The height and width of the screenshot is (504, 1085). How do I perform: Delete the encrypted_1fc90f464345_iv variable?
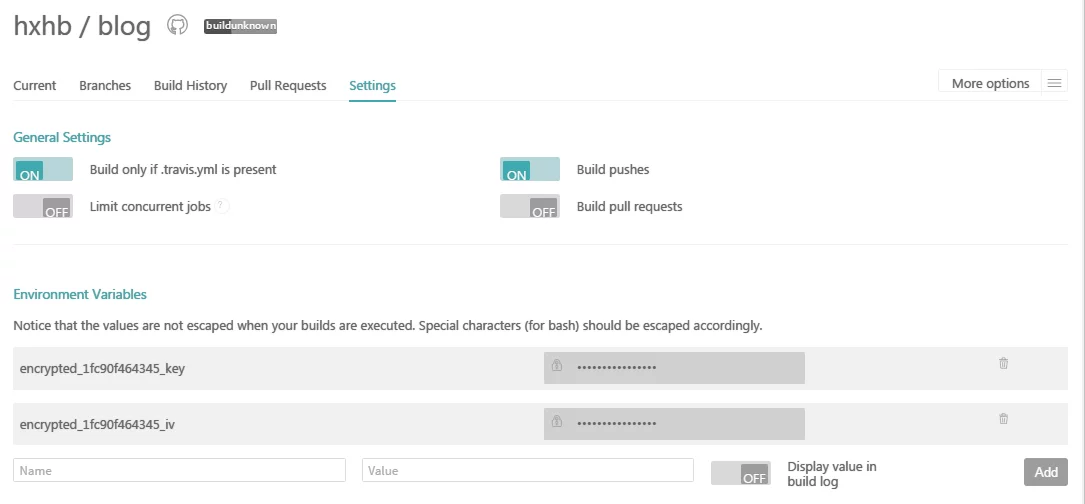coord(1003,419)
